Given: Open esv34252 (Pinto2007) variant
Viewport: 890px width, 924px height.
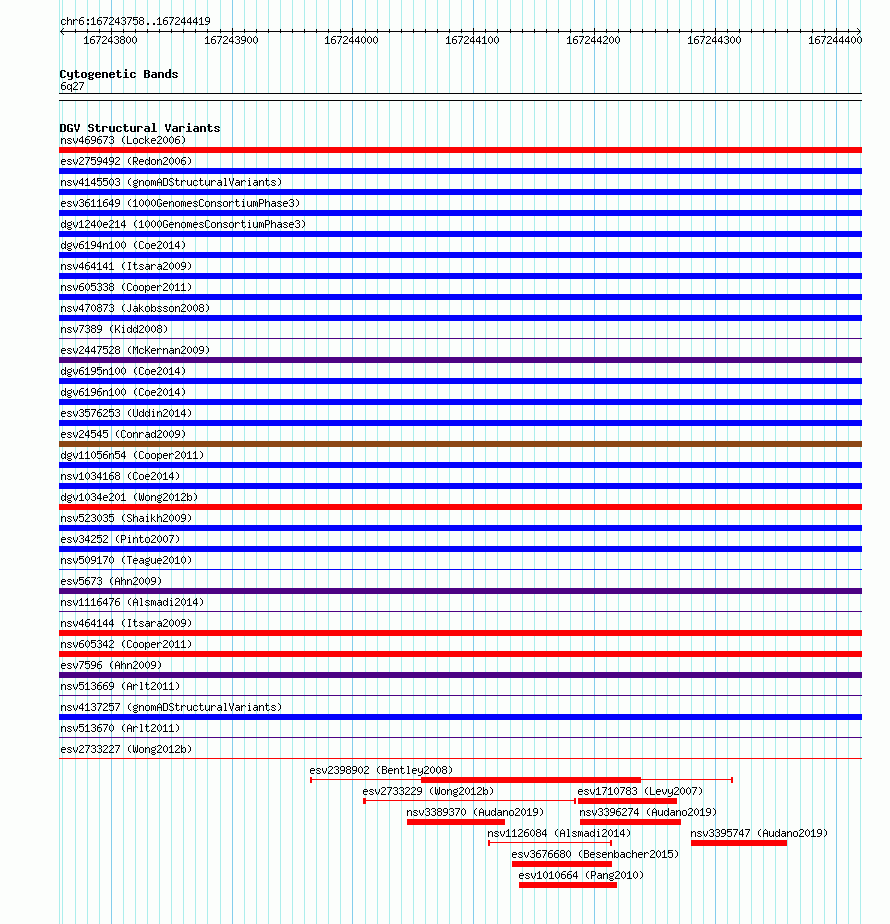Looking at the screenshot, I should [120, 539].
